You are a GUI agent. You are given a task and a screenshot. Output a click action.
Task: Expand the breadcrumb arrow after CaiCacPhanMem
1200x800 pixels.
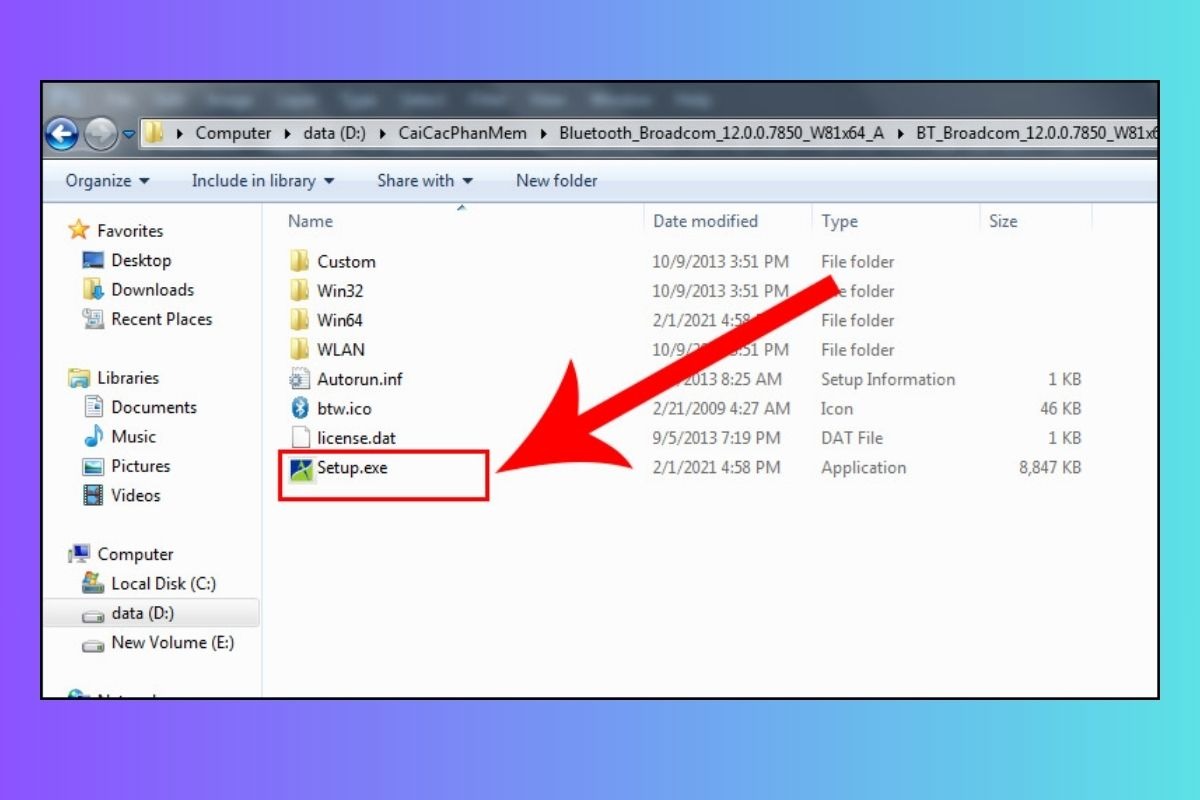click(x=545, y=133)
